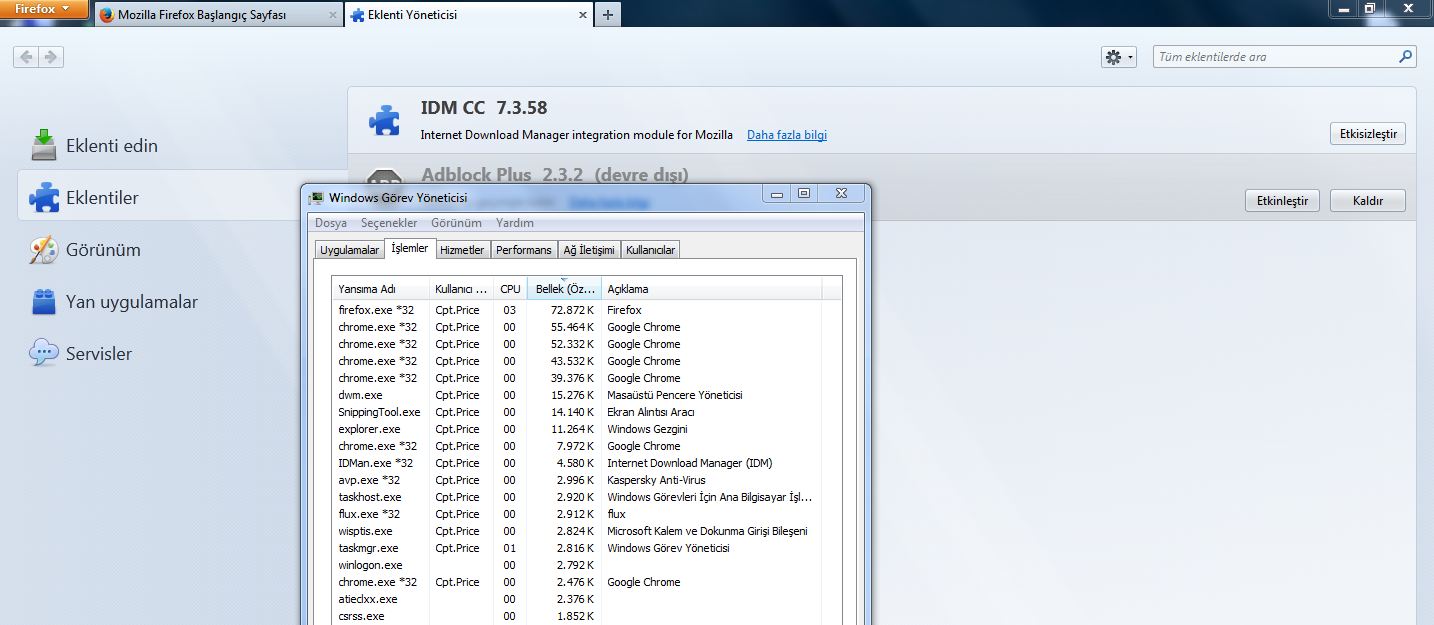Open the orange Firefox menu button
This screenshot has height=625, width=1434.
44,9
